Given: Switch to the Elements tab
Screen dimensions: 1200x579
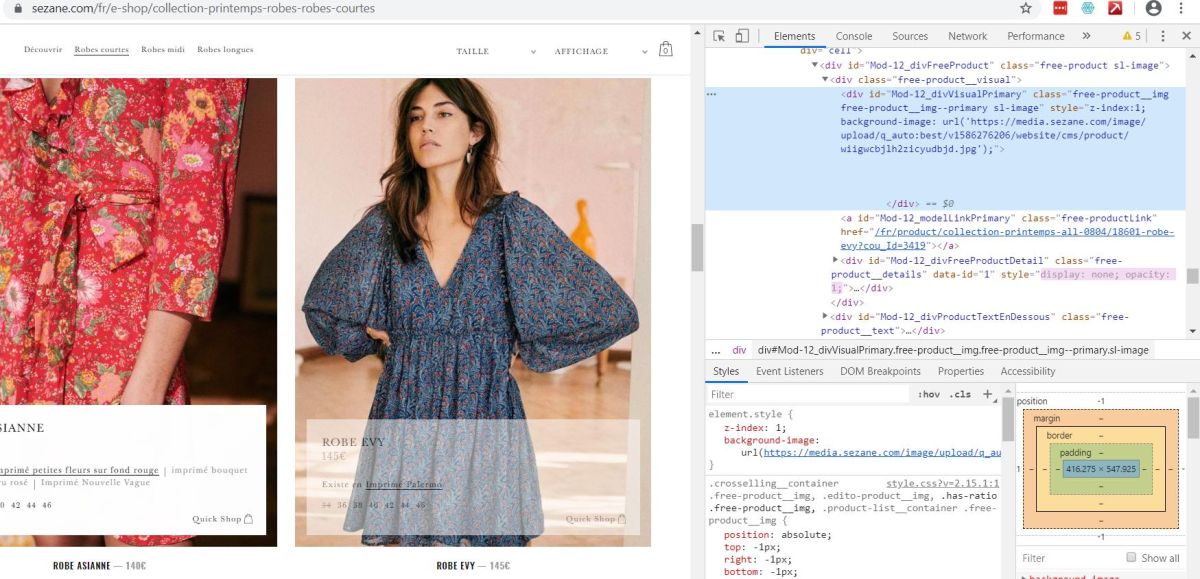Looking at the screenshot, I should (x=794, y=36).
